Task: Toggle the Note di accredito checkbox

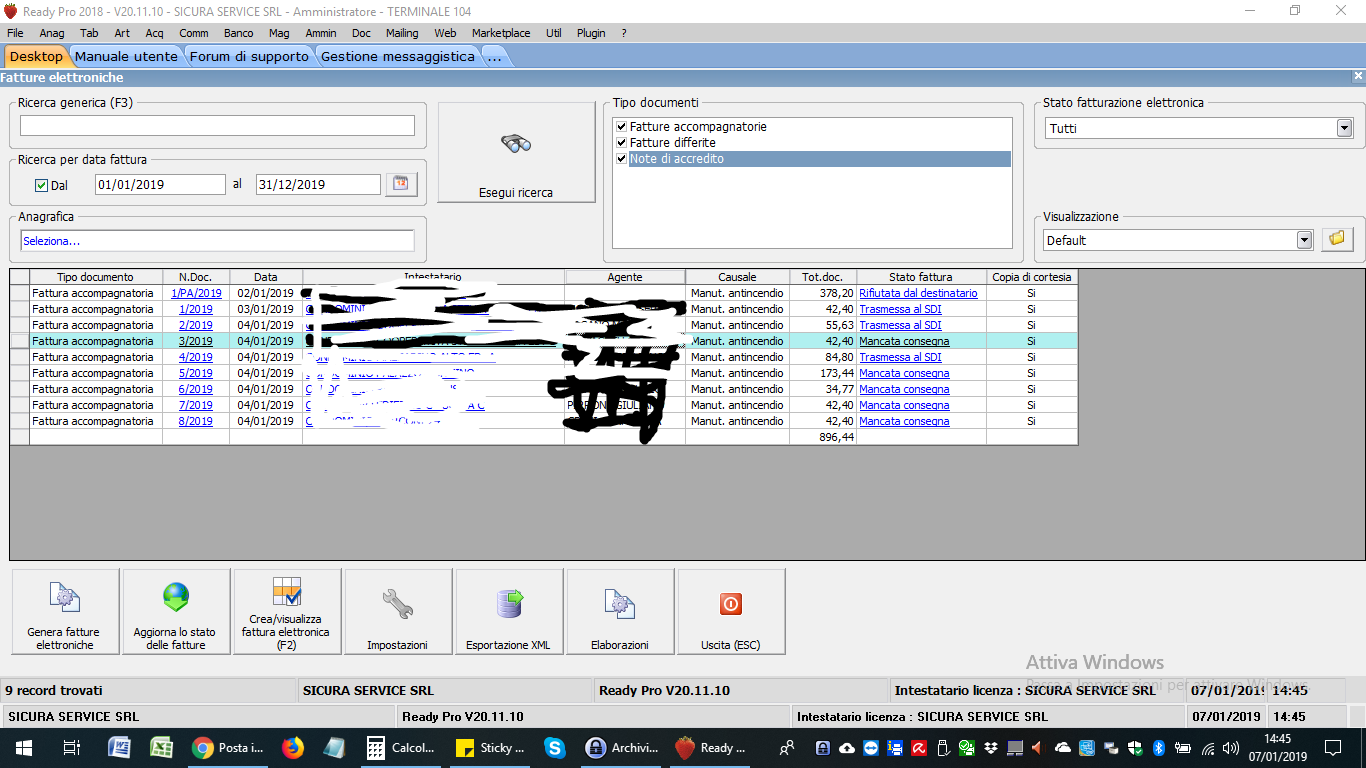Action: click(622, 159)
